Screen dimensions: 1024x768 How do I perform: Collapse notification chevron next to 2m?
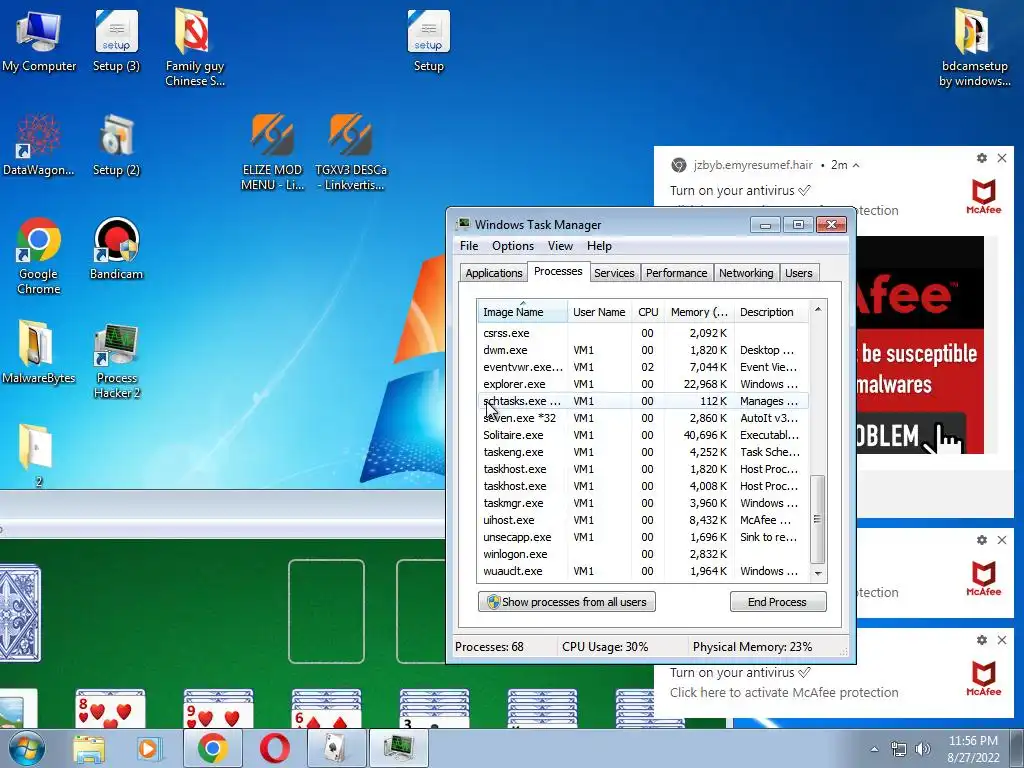pos(856,165)
